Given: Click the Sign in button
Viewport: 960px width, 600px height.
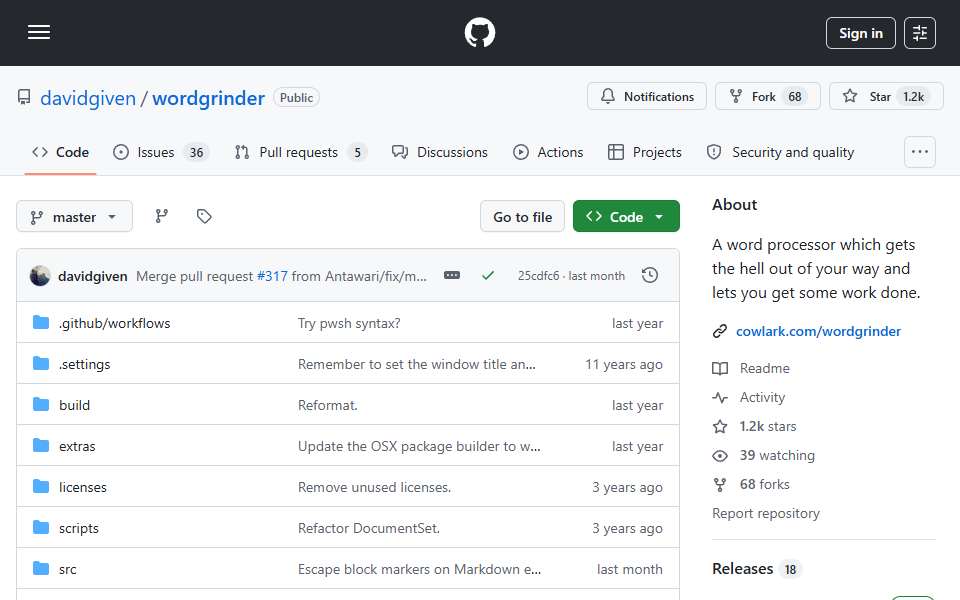Looking at the screenshot, I should click(860, 33).
